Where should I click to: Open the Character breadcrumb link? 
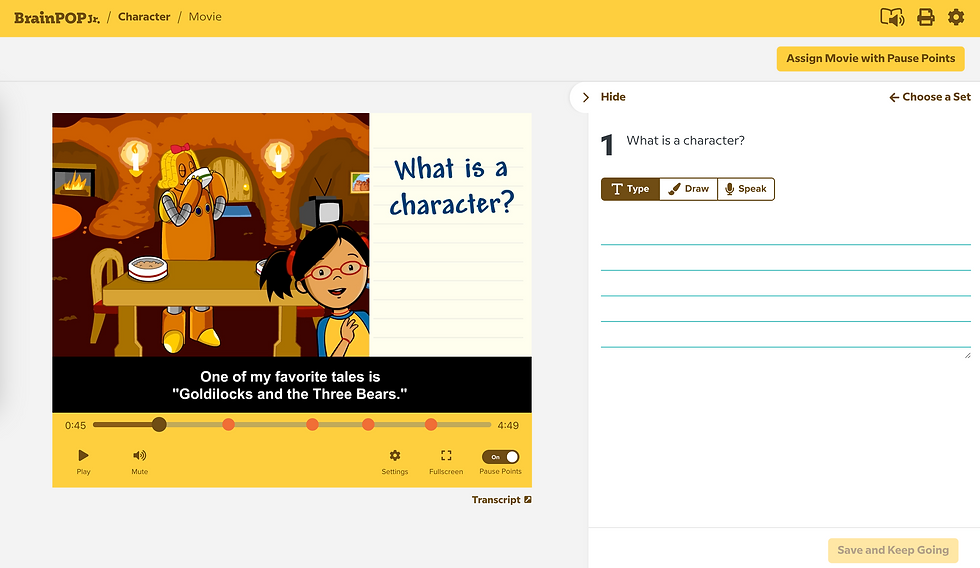pos(144,17)
